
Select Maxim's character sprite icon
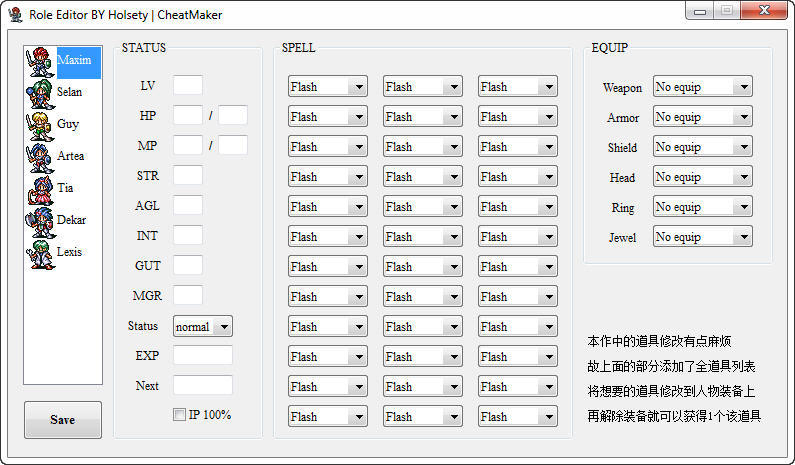click(41, 62)
